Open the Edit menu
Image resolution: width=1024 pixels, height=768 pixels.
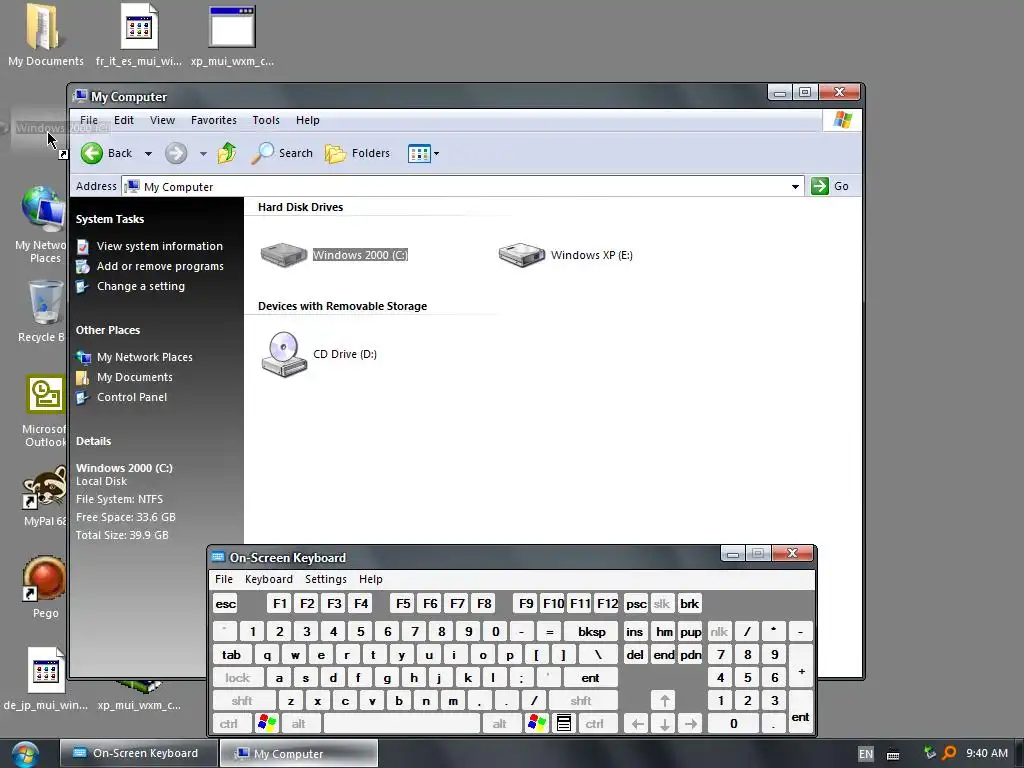tap(123, 120)
